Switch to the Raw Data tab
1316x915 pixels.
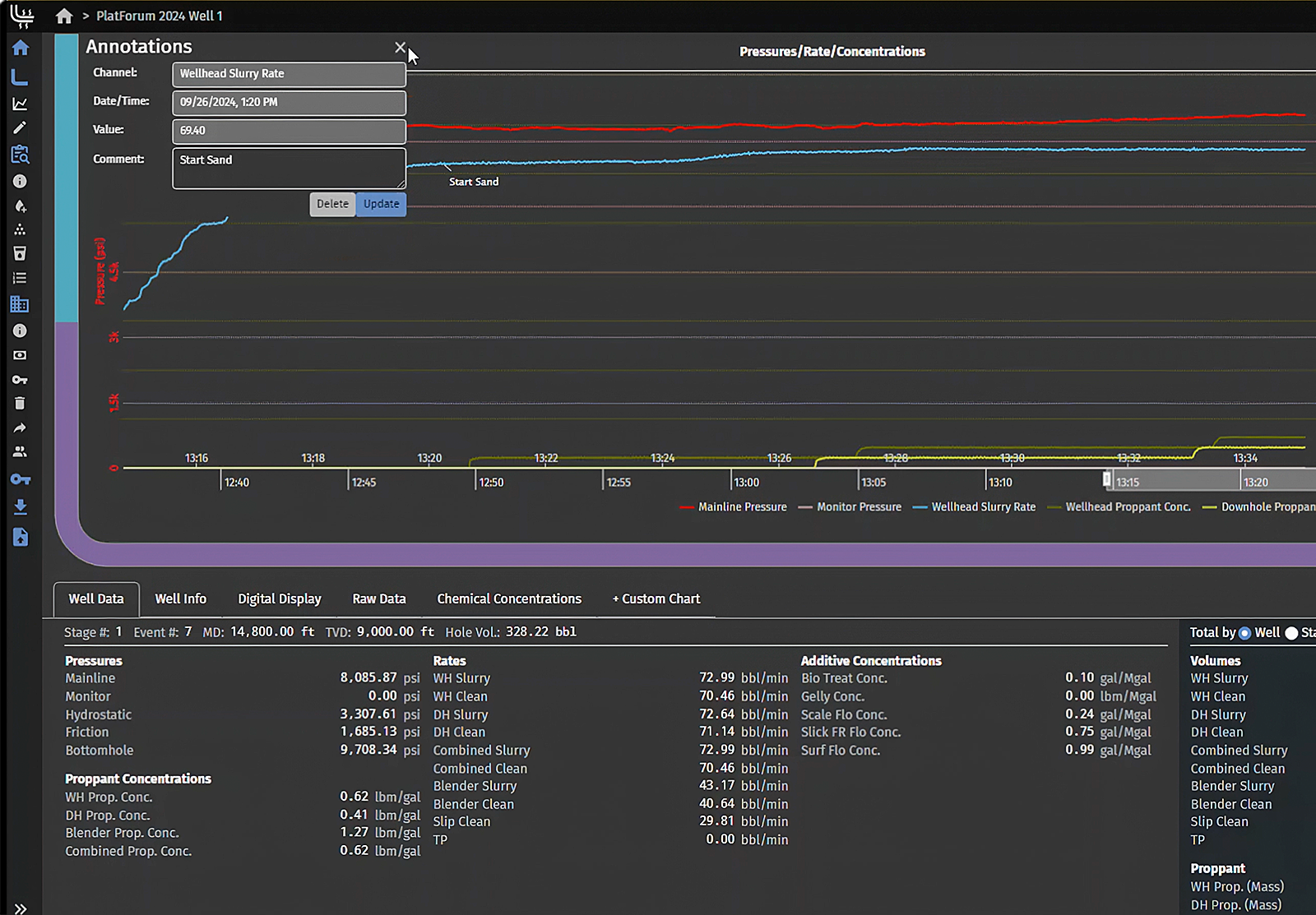[x=379, y=598]
